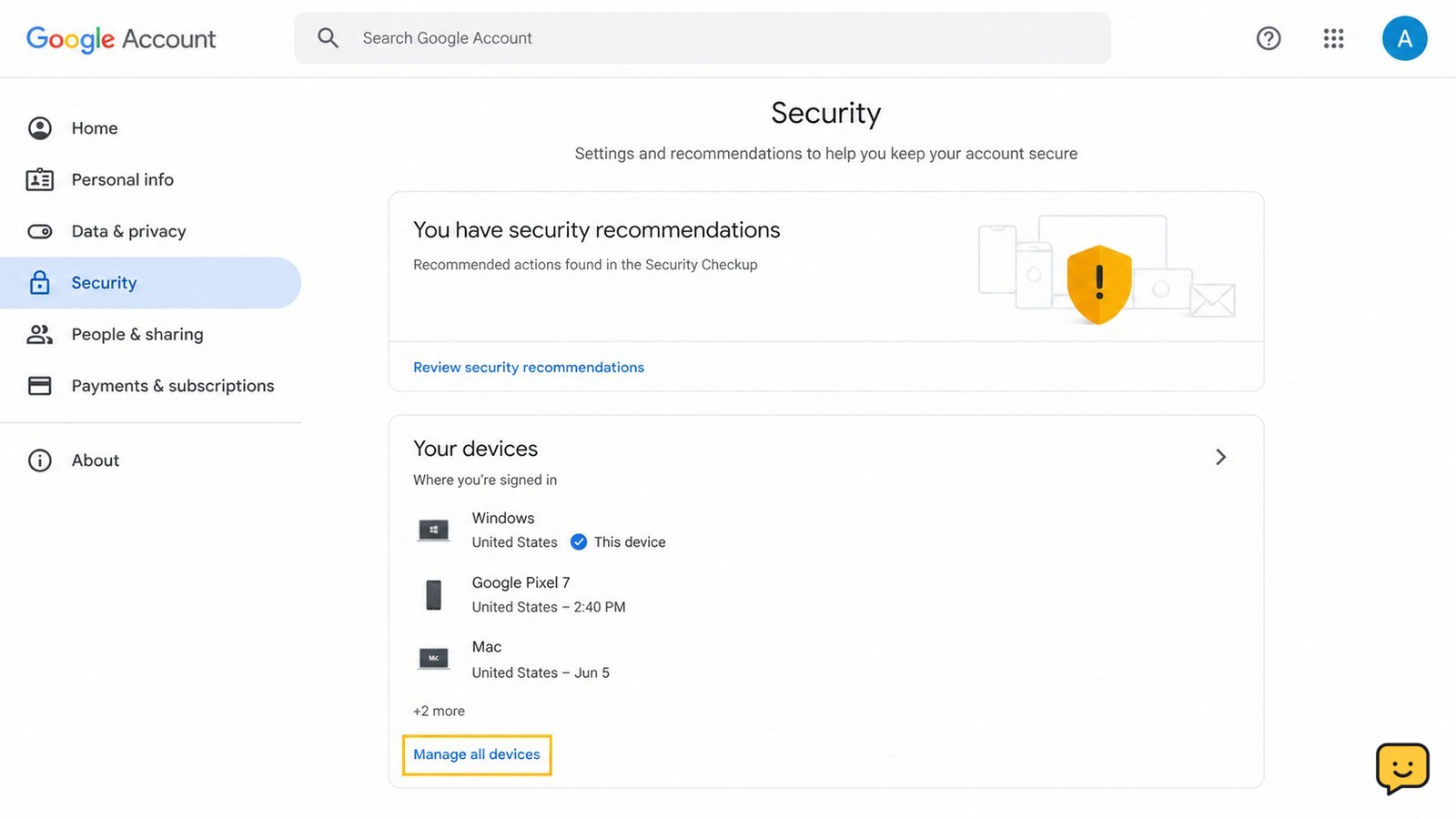Click the "+2 more" devices text

click(x=439, y=711)
